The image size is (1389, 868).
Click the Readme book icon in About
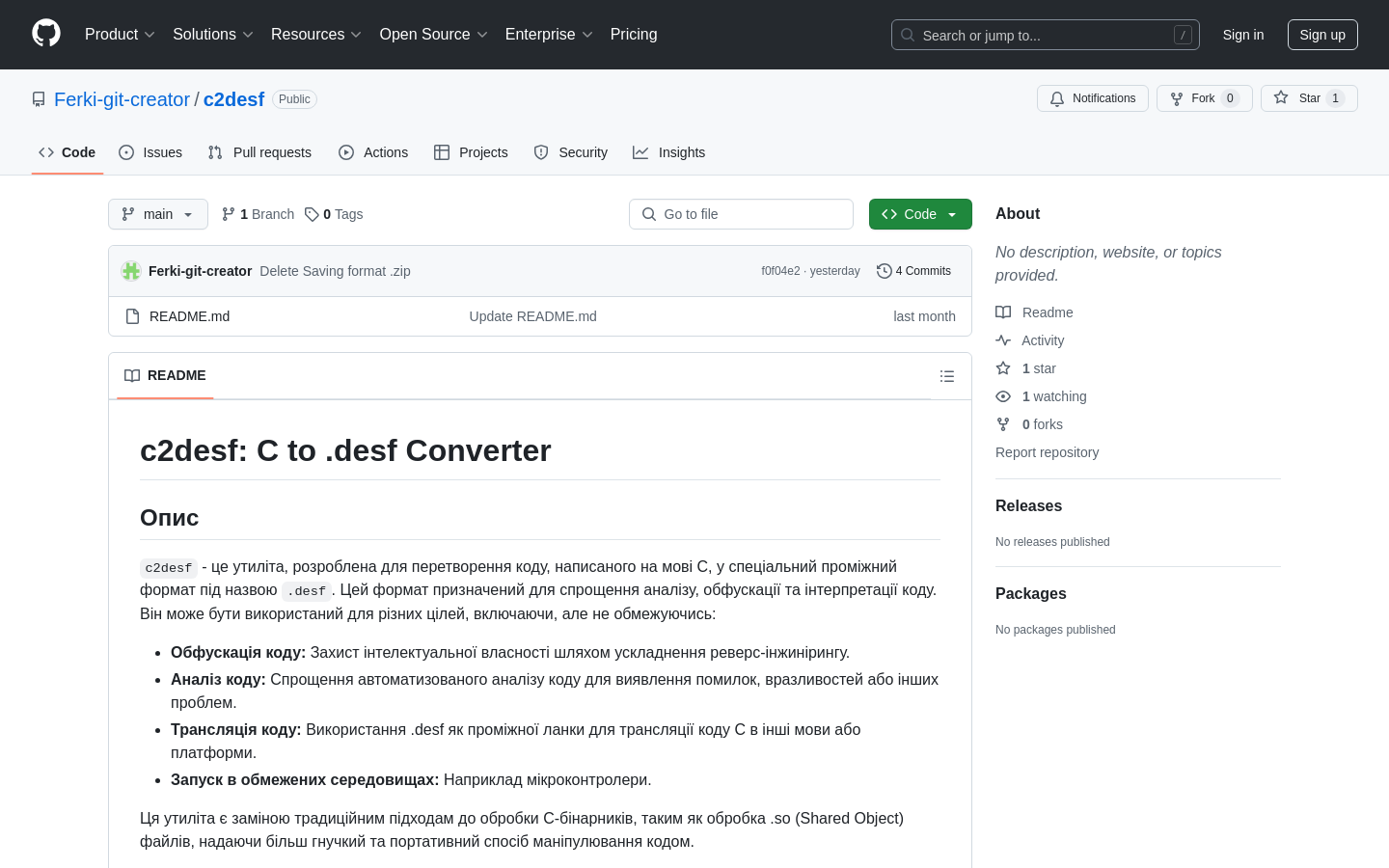[1003, 312]
